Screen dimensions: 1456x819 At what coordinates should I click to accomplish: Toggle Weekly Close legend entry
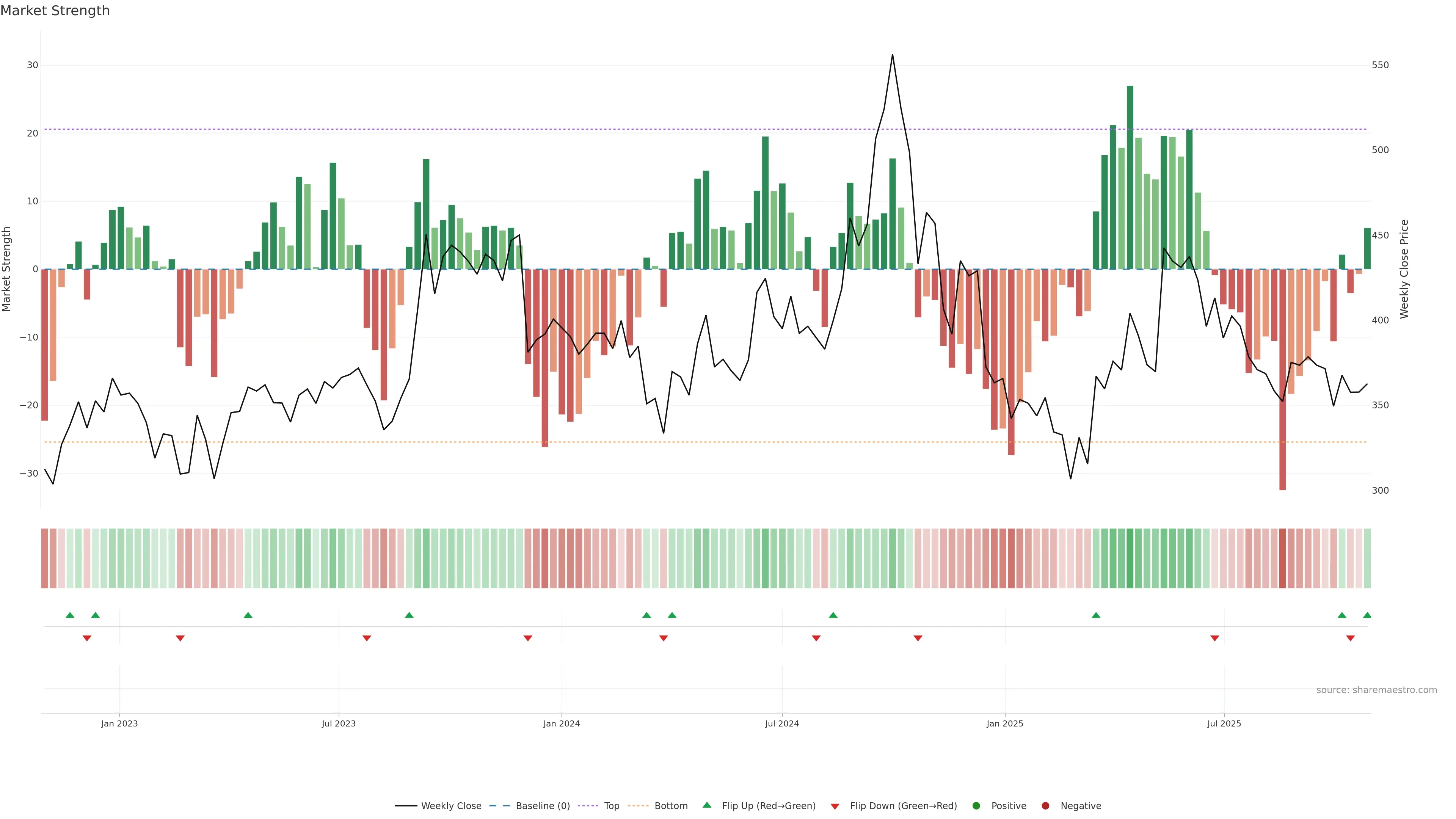point(450,805)
